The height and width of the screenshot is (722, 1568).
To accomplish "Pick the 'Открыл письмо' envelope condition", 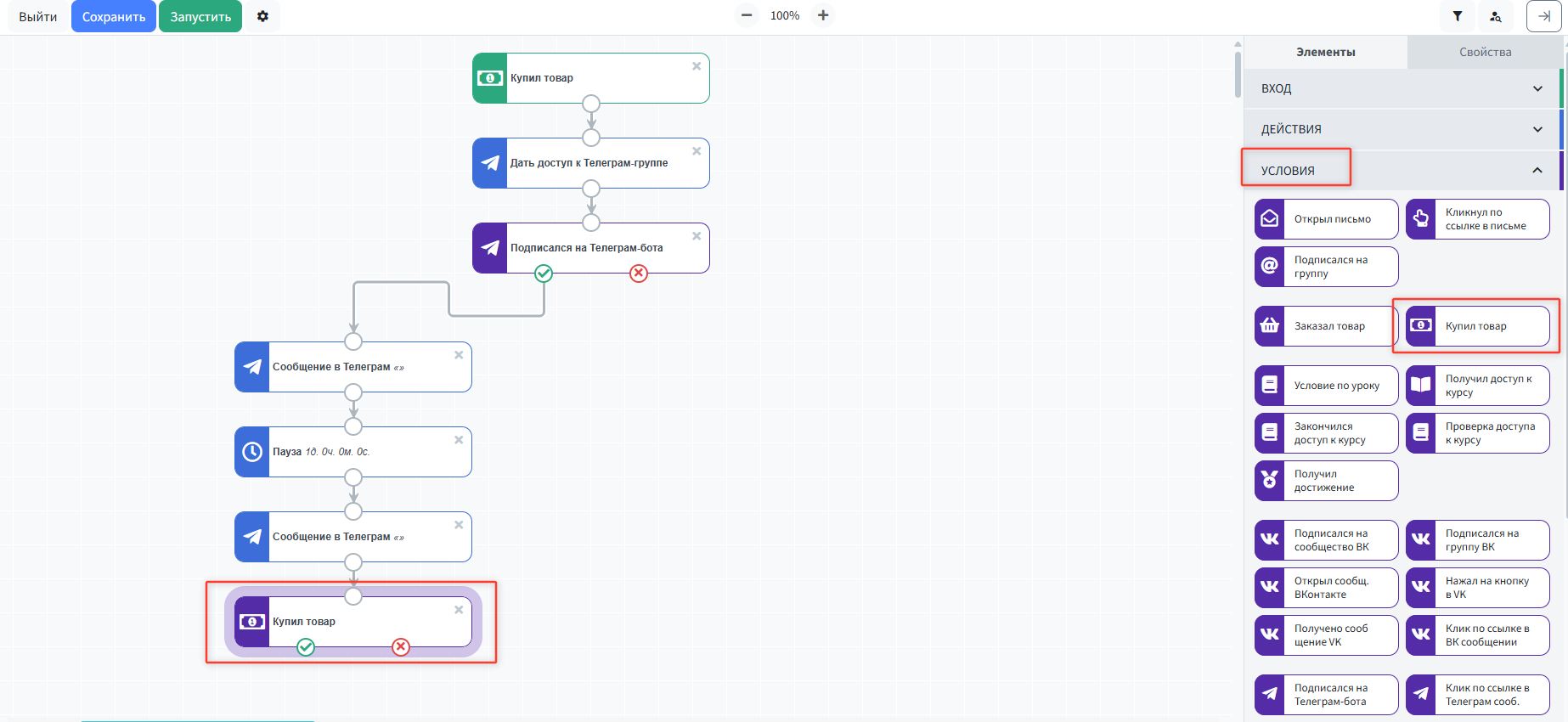I will tap(1326, 219).
